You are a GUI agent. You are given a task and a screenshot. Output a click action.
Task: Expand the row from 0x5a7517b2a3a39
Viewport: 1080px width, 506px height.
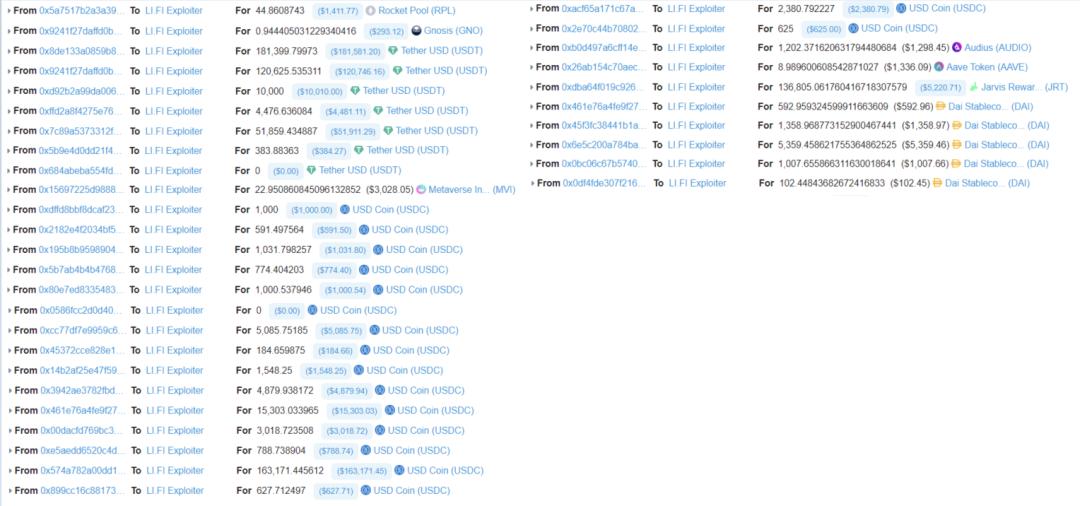[x=9, y=11]
